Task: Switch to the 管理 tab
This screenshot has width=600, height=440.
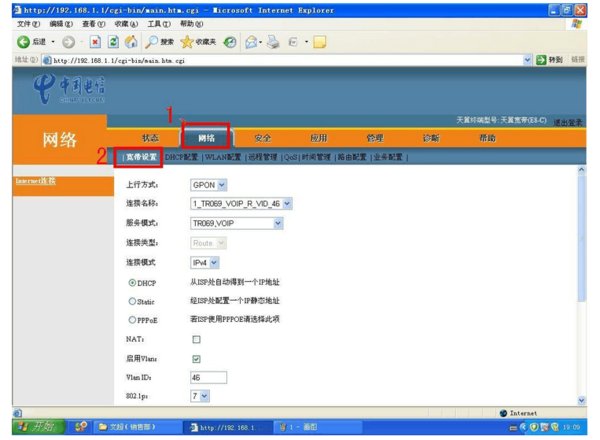Action: [375, 138]
